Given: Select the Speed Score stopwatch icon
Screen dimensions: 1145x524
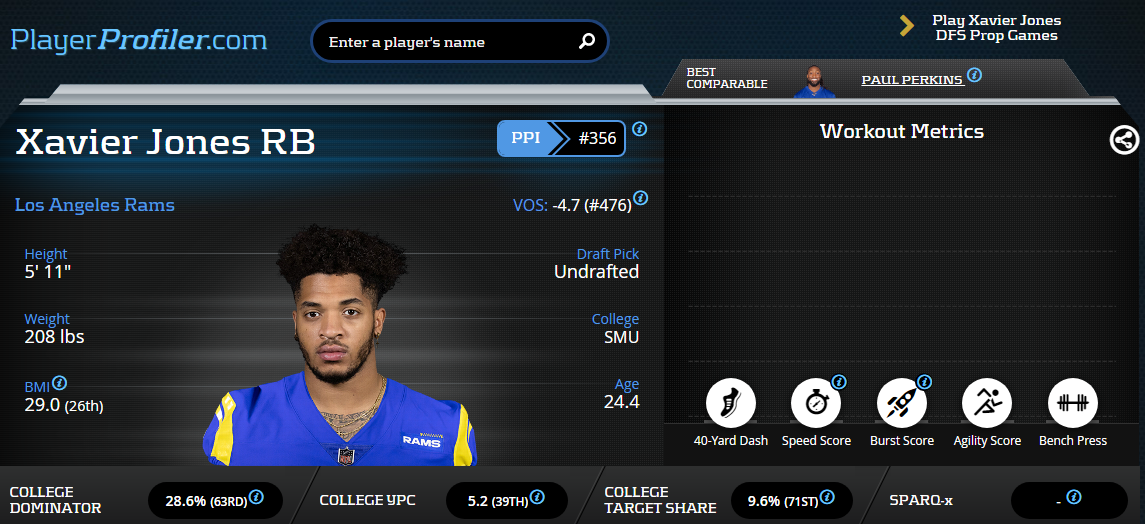Looking at the screenshot, I should coord(816,402).
